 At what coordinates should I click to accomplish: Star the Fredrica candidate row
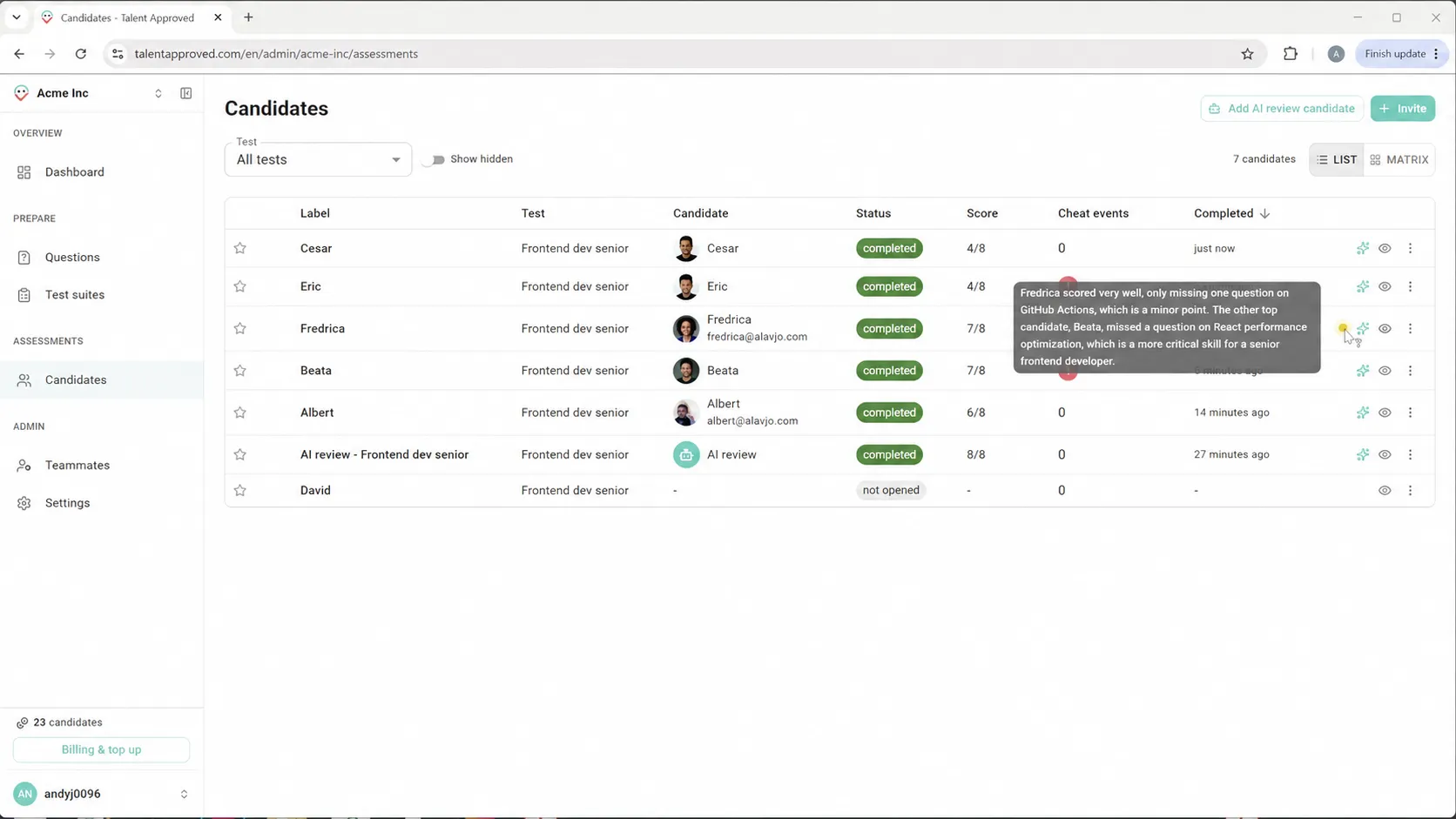coord(240,328)
